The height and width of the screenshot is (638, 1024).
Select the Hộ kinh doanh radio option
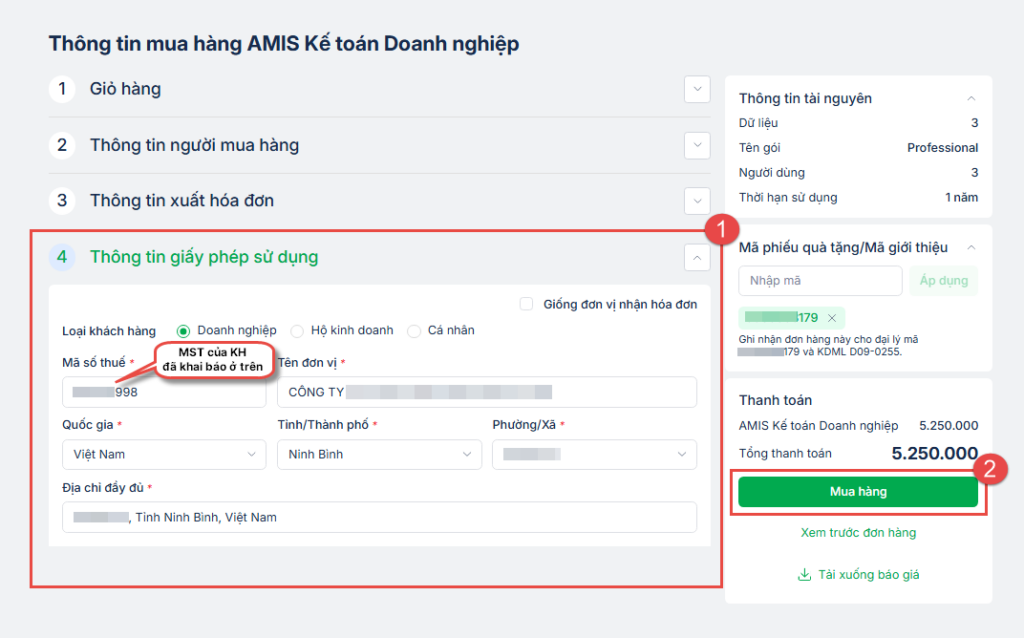point(297,331)
